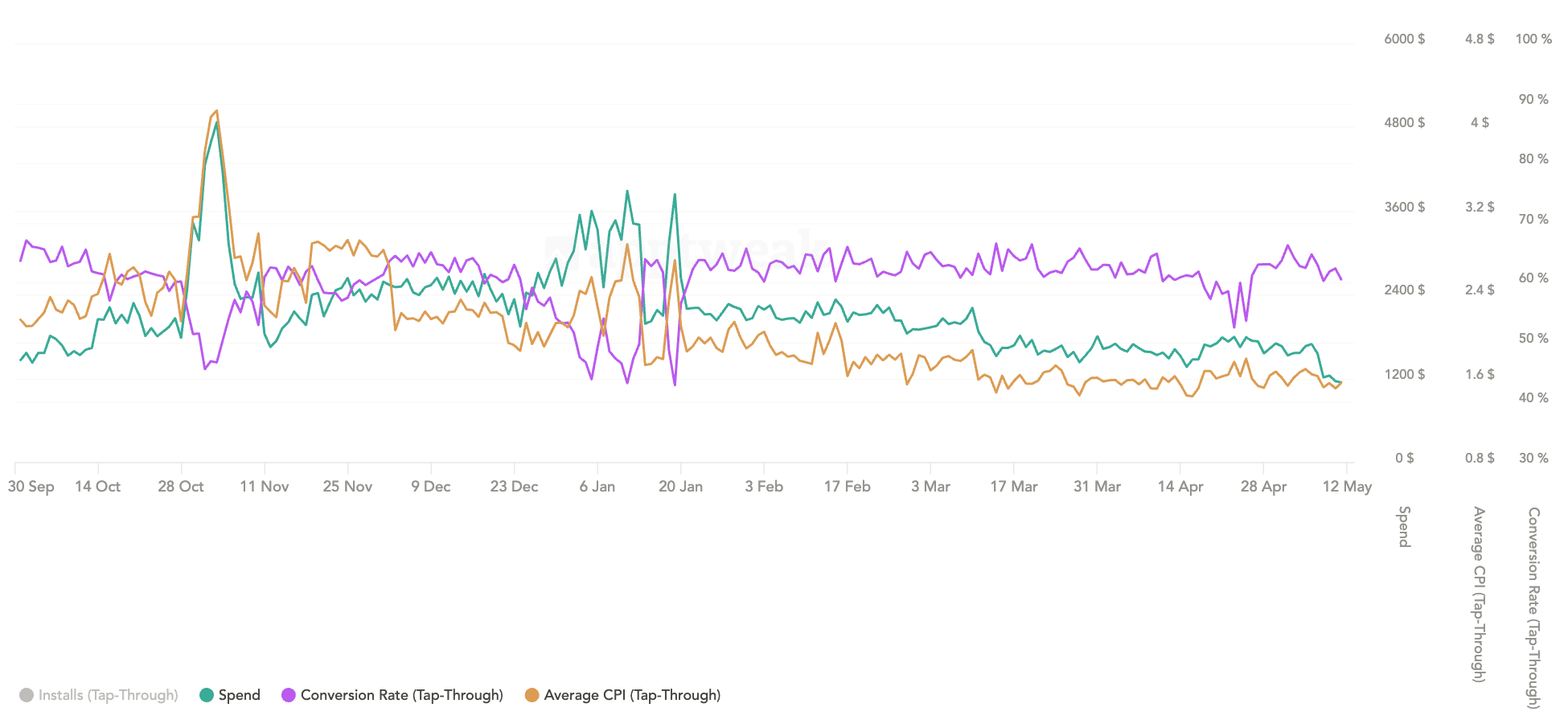Viewport: 1568px width, 724px height.
Task: Click the 14 Apr date label
Action: click(1180, 487)
